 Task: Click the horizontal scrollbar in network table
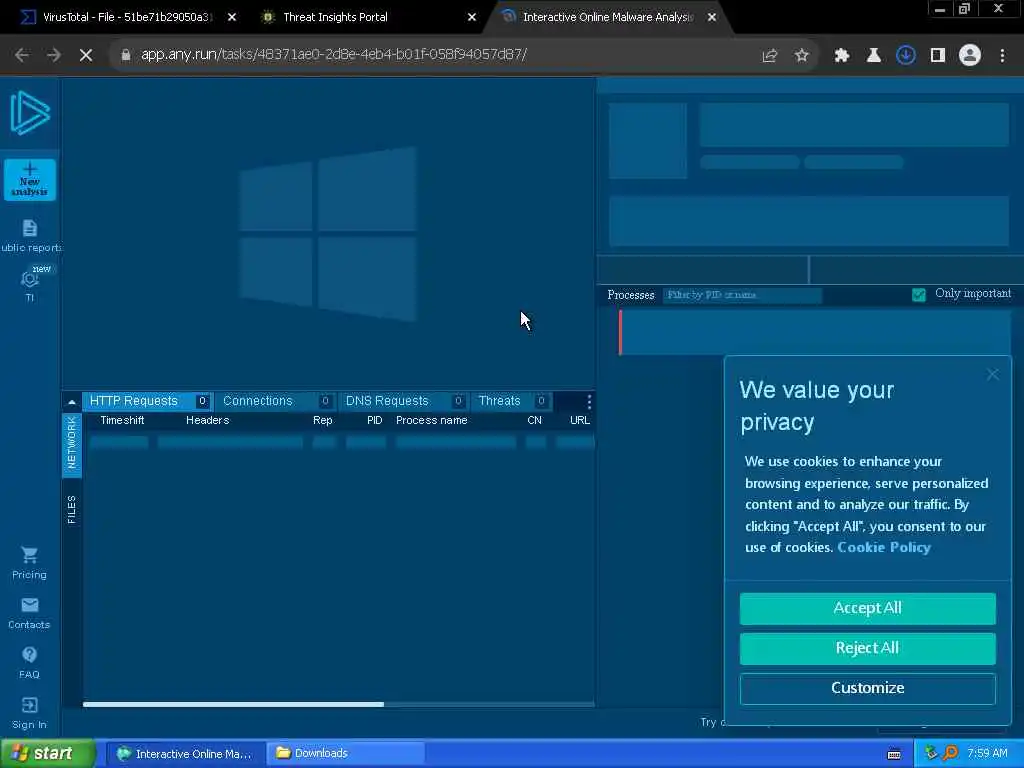coord(233,704)
